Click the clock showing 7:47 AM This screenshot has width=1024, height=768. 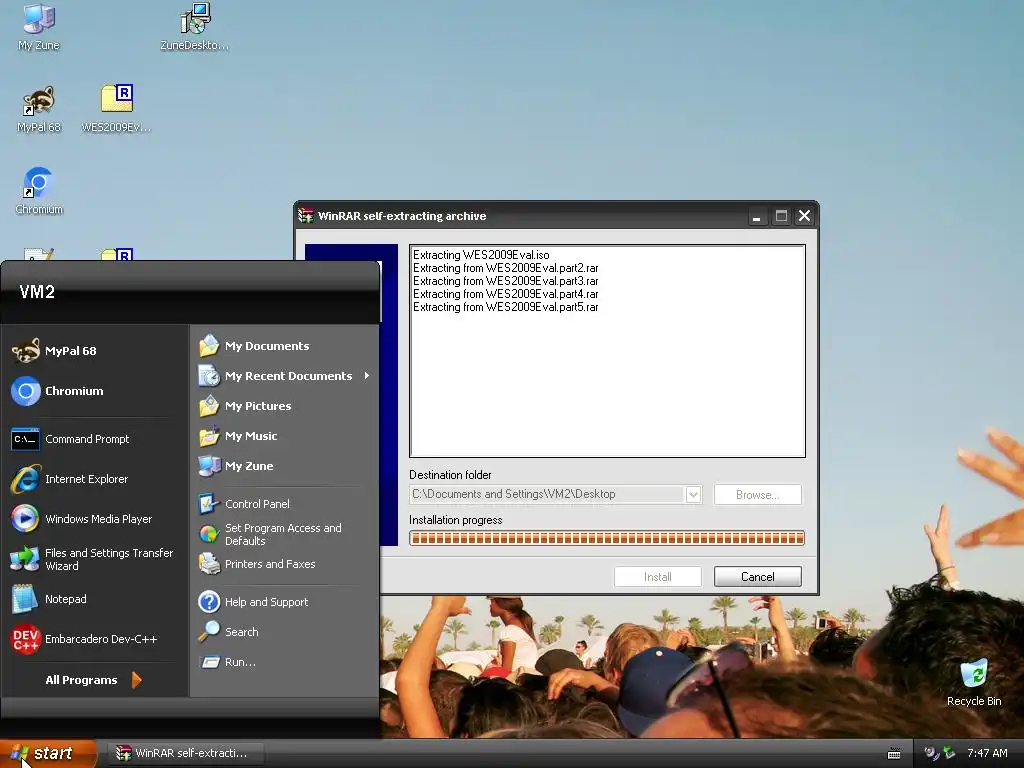tap(987, 754)
